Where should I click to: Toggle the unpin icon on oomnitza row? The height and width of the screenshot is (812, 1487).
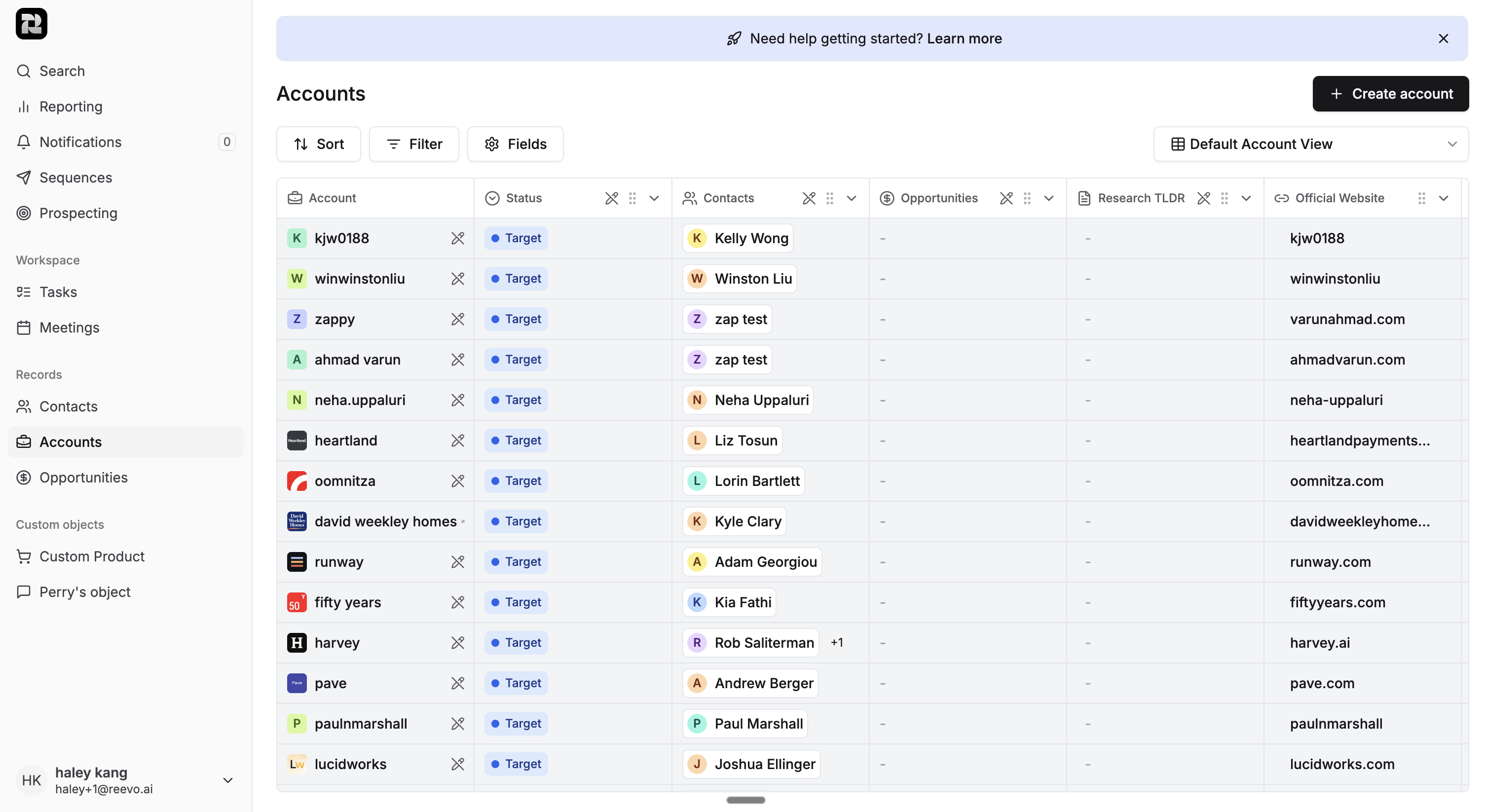coord(458,480)
